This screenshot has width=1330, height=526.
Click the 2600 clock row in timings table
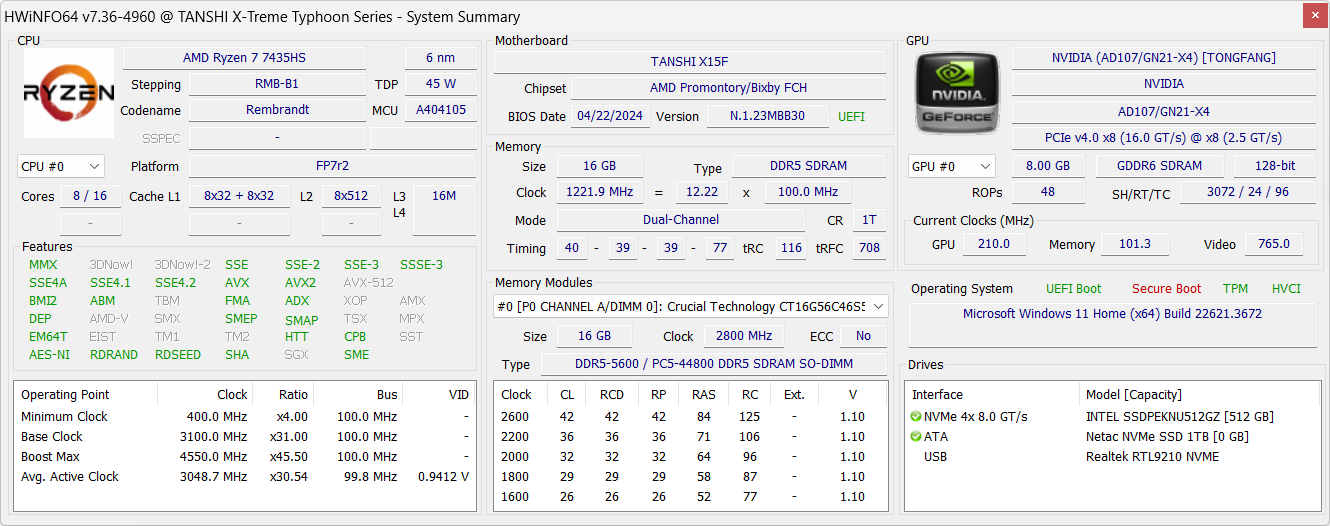[x=690, y=417]
